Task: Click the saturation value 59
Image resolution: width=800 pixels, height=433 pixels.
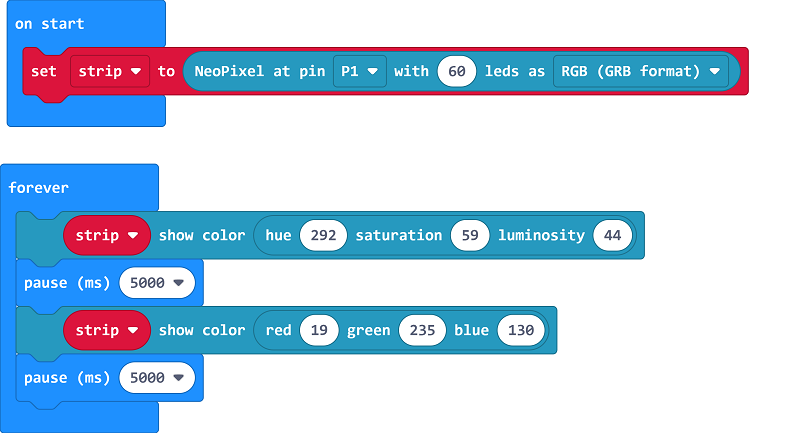Action: [x=468, y=236]
